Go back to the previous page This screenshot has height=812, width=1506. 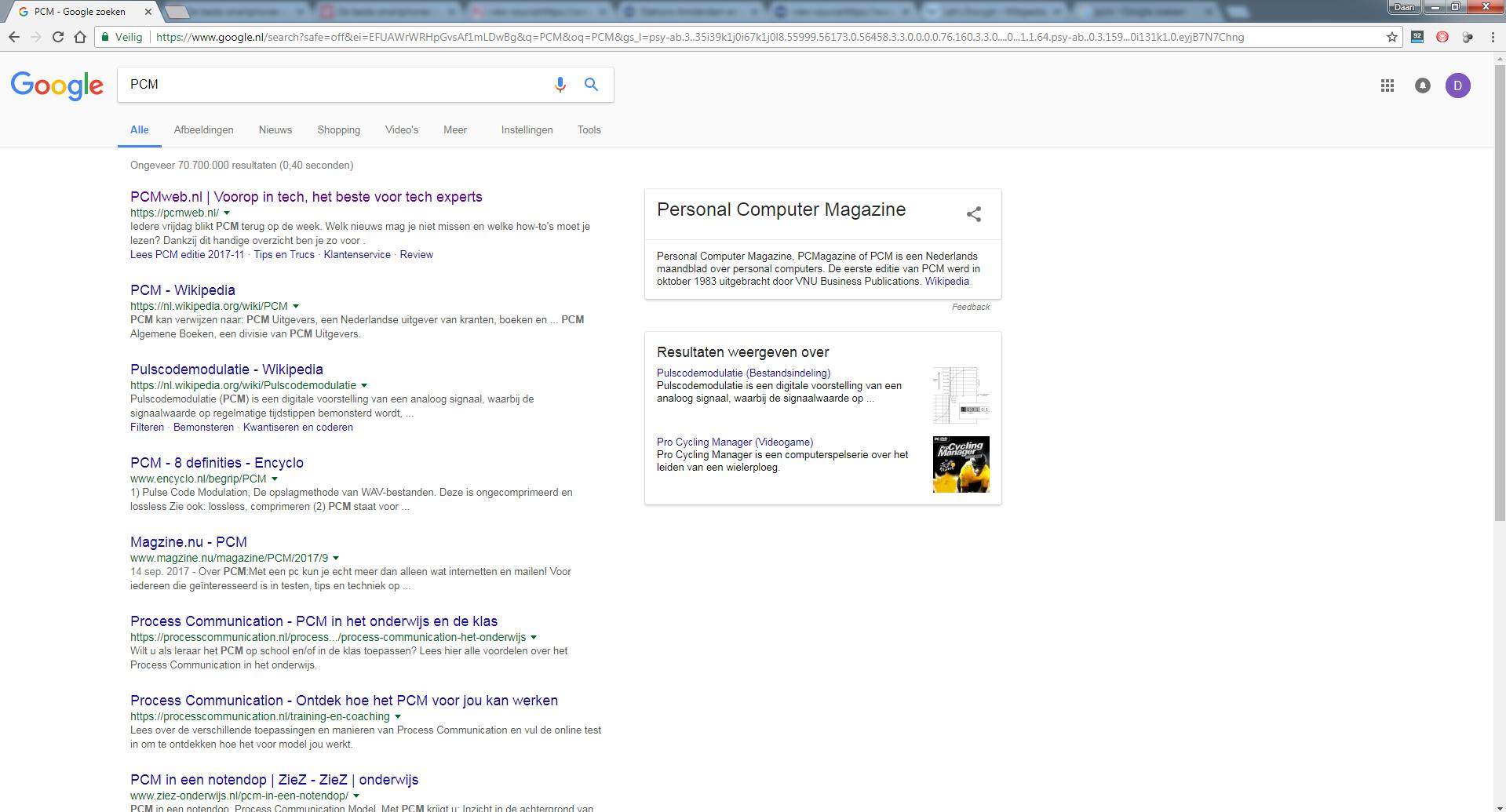pos(14,37)
